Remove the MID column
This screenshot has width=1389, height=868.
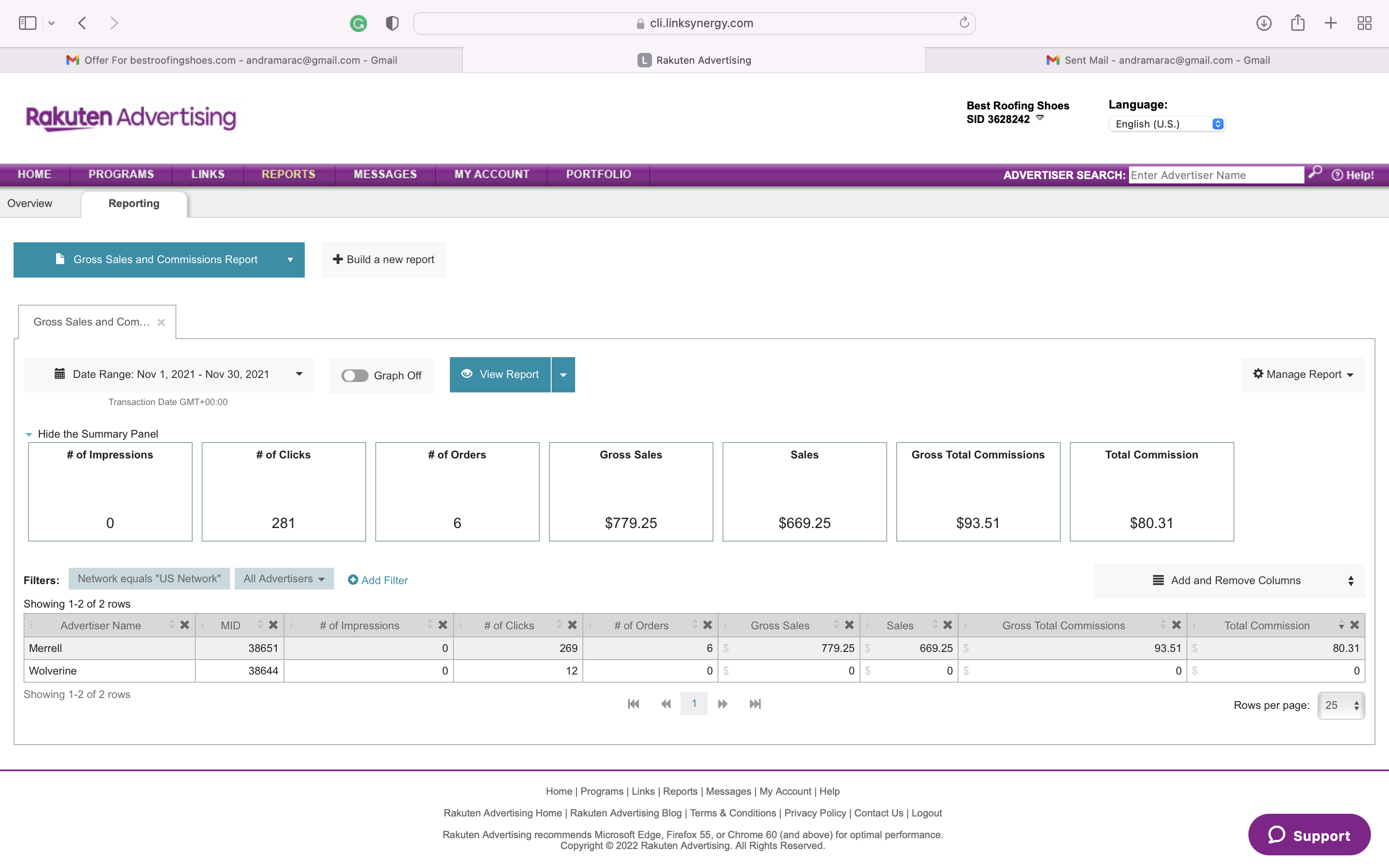tap(273, 625)
